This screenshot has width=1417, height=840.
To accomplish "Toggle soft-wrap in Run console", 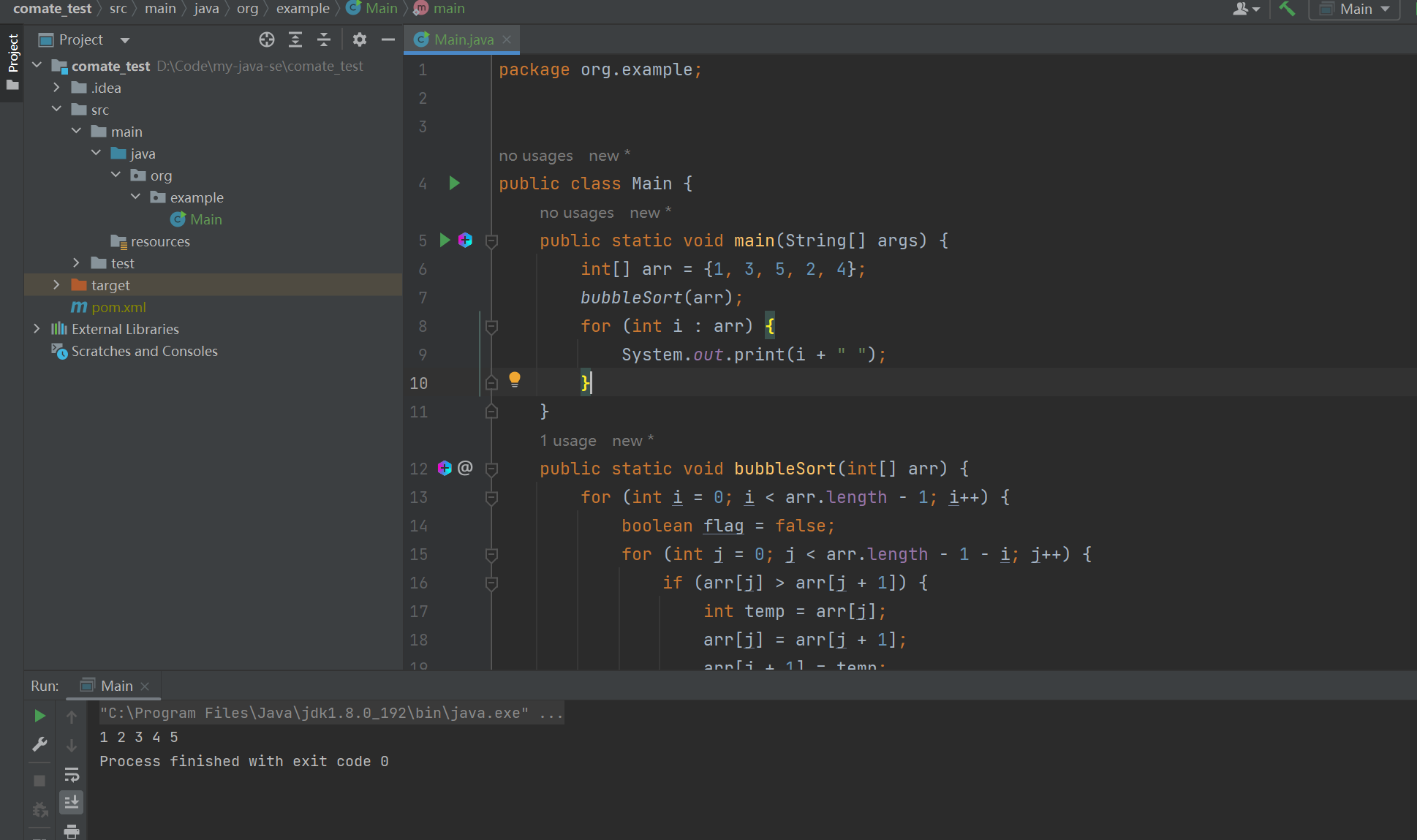I will point(72,774).
